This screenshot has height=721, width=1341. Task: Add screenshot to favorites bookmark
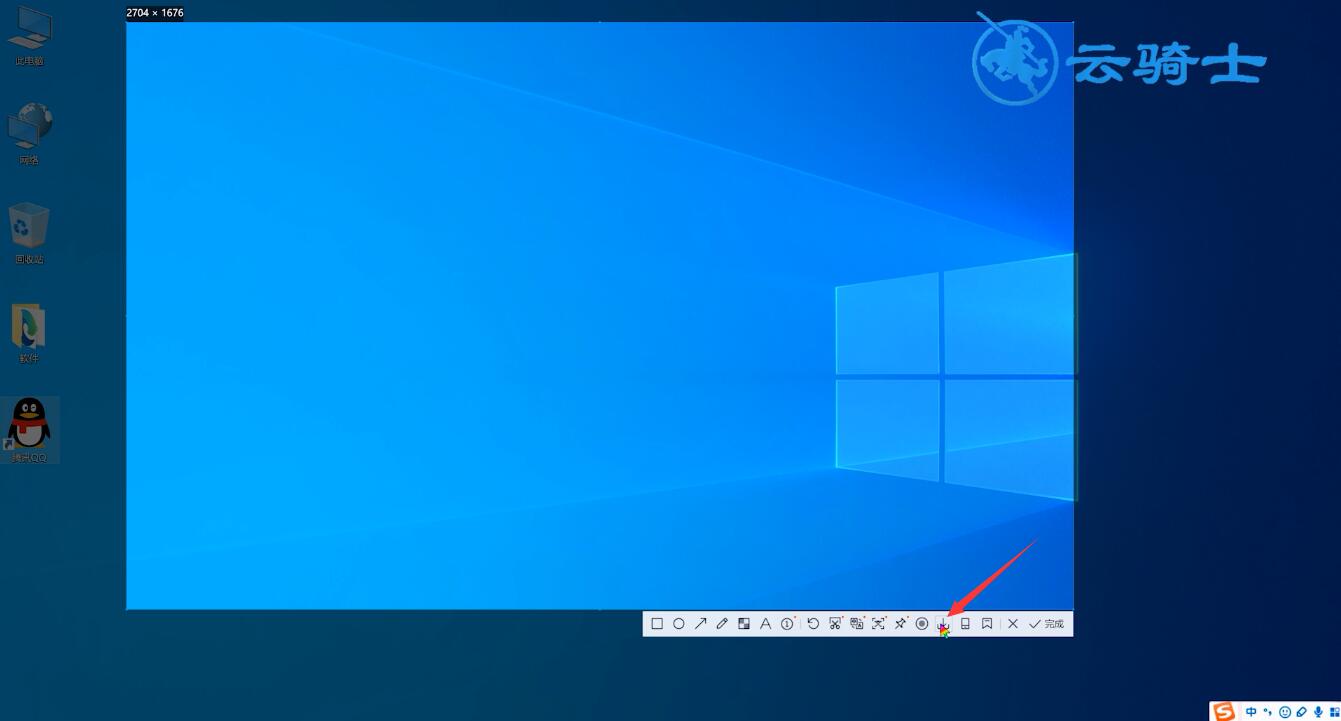click(987, 624)
